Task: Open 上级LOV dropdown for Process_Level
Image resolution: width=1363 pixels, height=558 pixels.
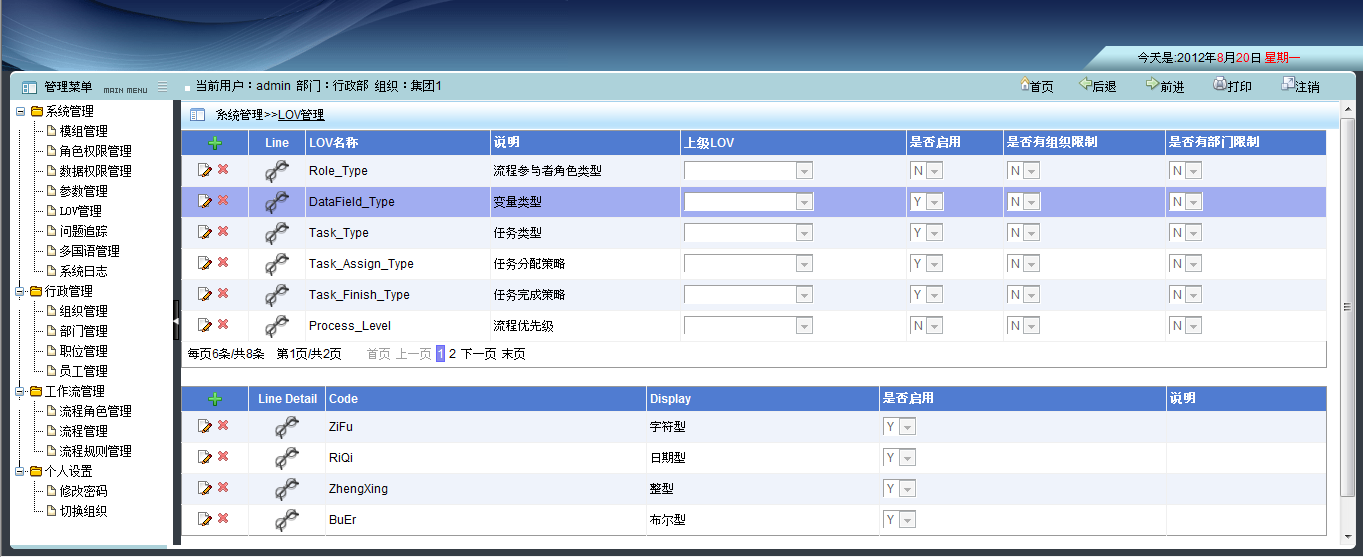Action: point(748,326)
